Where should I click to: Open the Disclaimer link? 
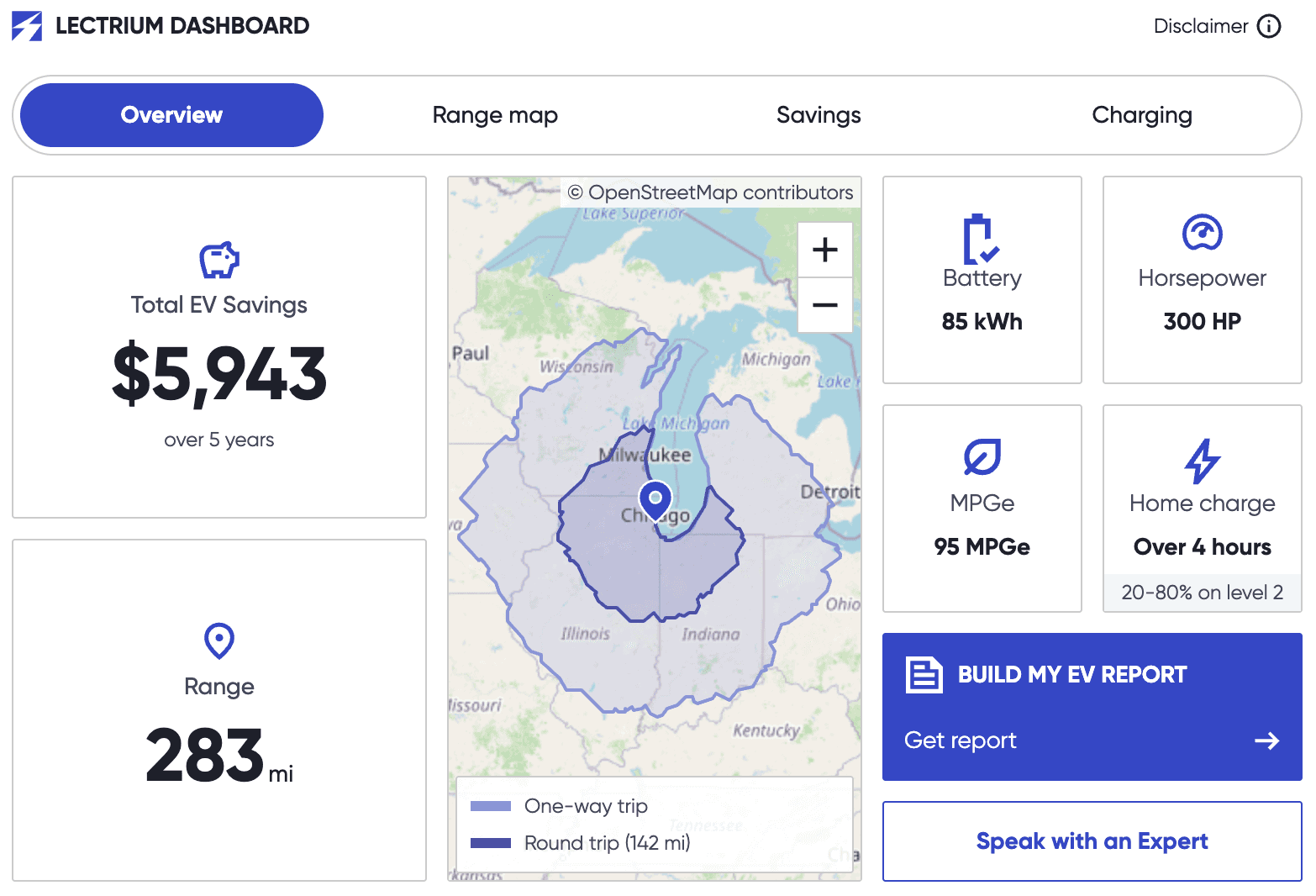tap(1201, 26)
